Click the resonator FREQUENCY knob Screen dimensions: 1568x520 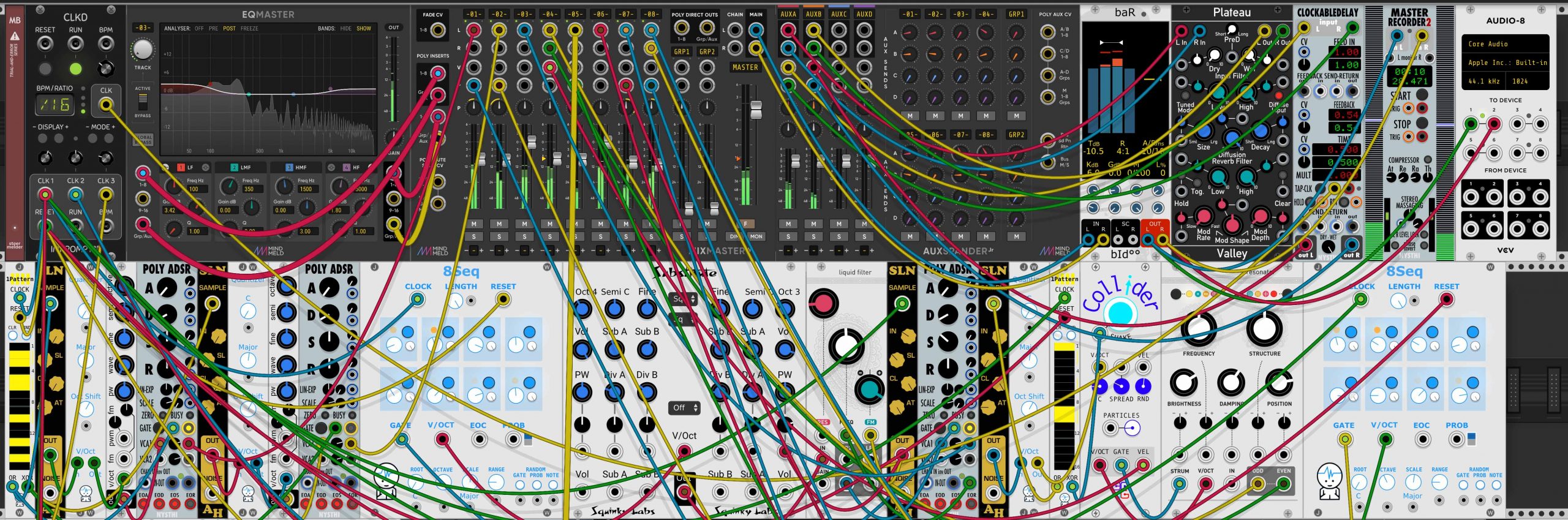1198,329
